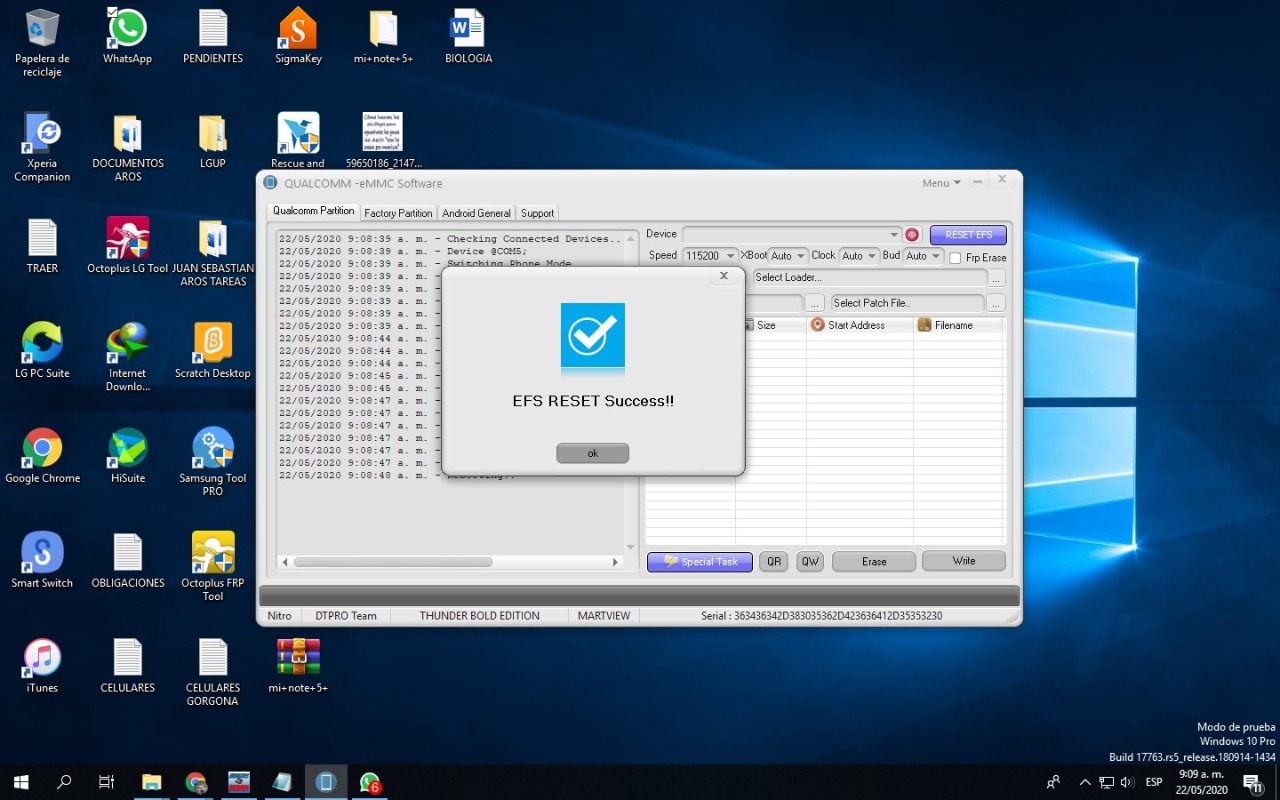Show hidden icons in system tray
The image size is (1280, 800).
tap(1085, 782)
